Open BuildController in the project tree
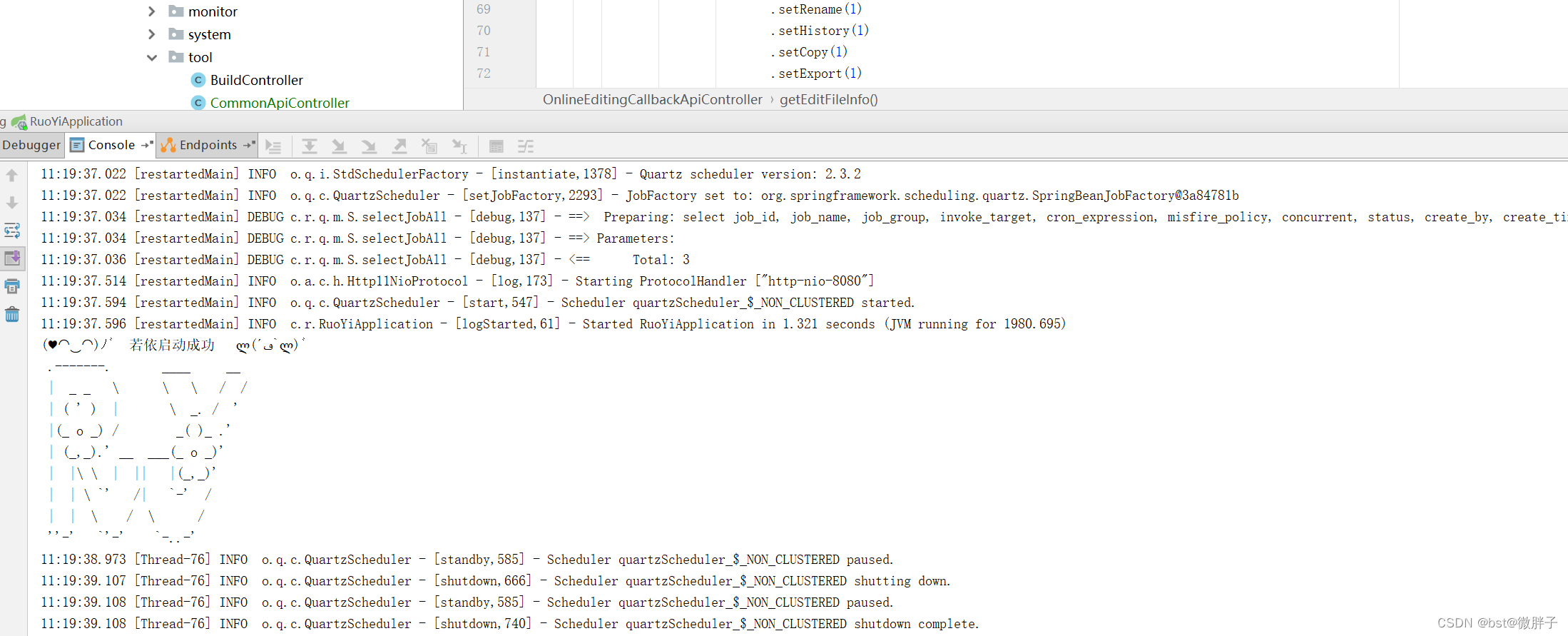The width and height of the screenshot is (1568, 636). click(x=257, y=80)
